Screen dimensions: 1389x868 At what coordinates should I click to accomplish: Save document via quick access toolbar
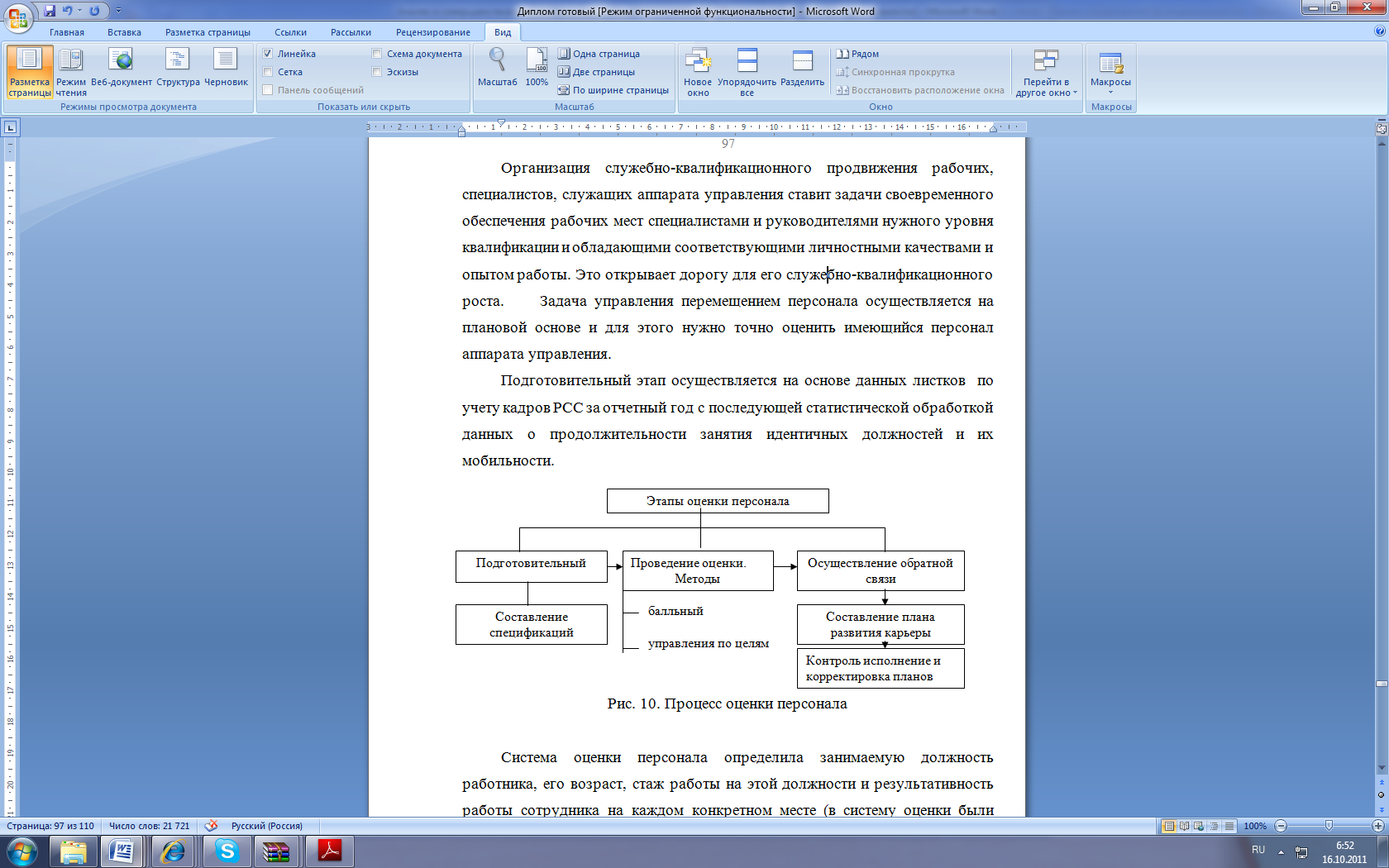tap(50, 11)
